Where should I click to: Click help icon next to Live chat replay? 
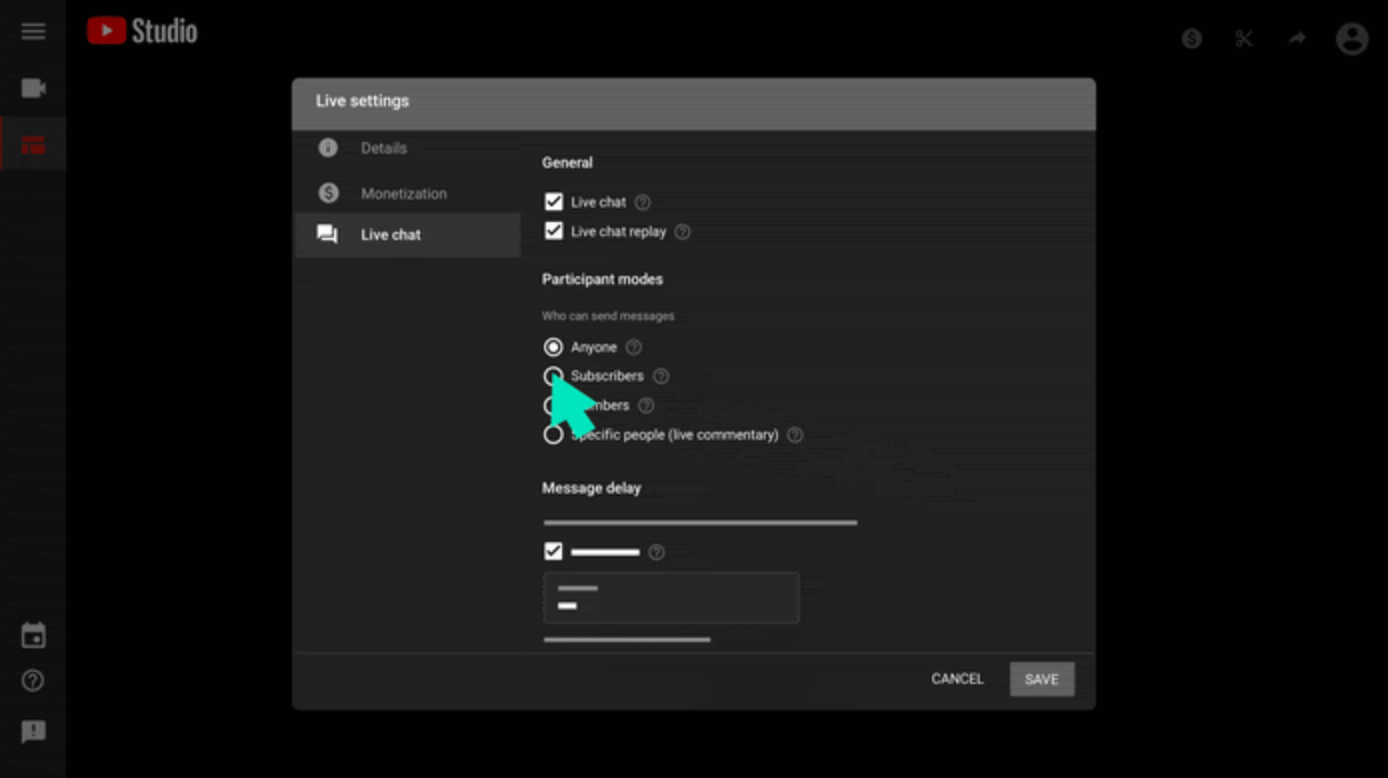point(682,232)
